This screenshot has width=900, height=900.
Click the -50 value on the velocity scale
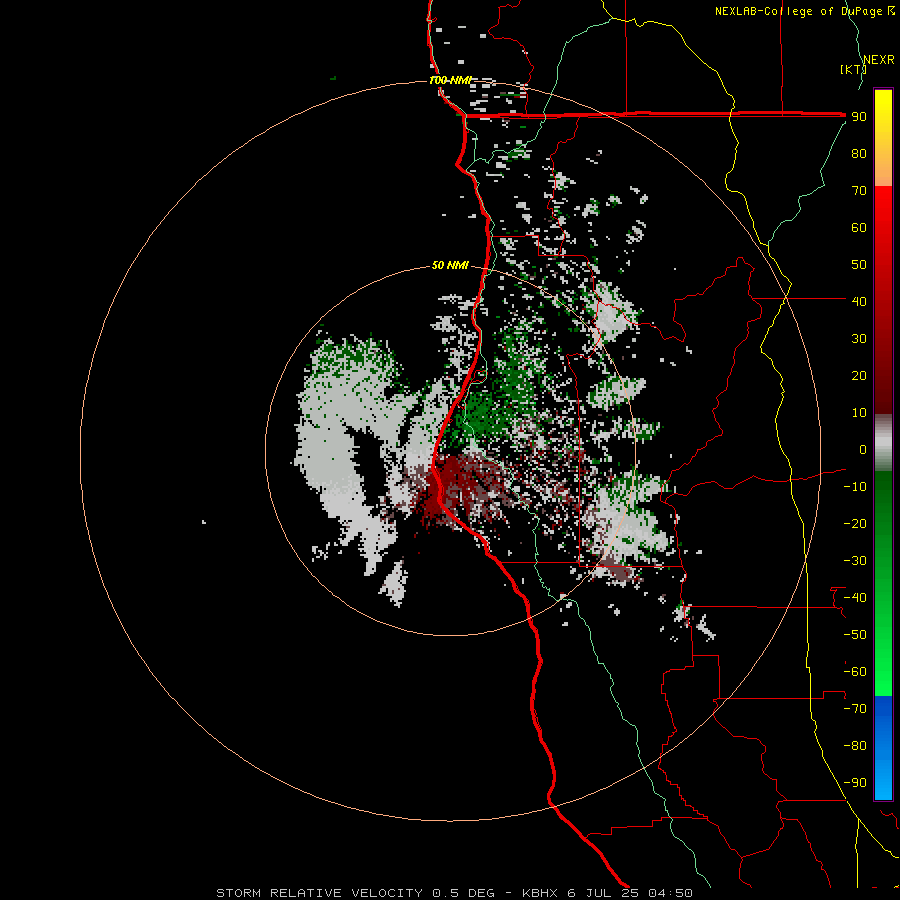click(855, 635)
